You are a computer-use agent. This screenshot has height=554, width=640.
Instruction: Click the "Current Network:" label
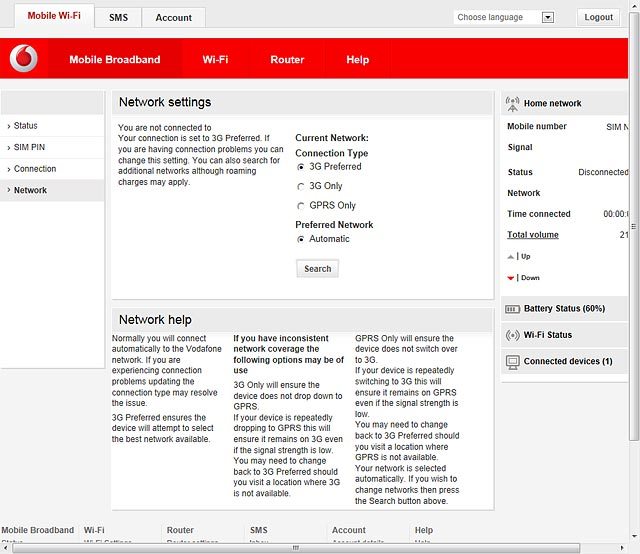pyautogui.click(x=332, y=138)
